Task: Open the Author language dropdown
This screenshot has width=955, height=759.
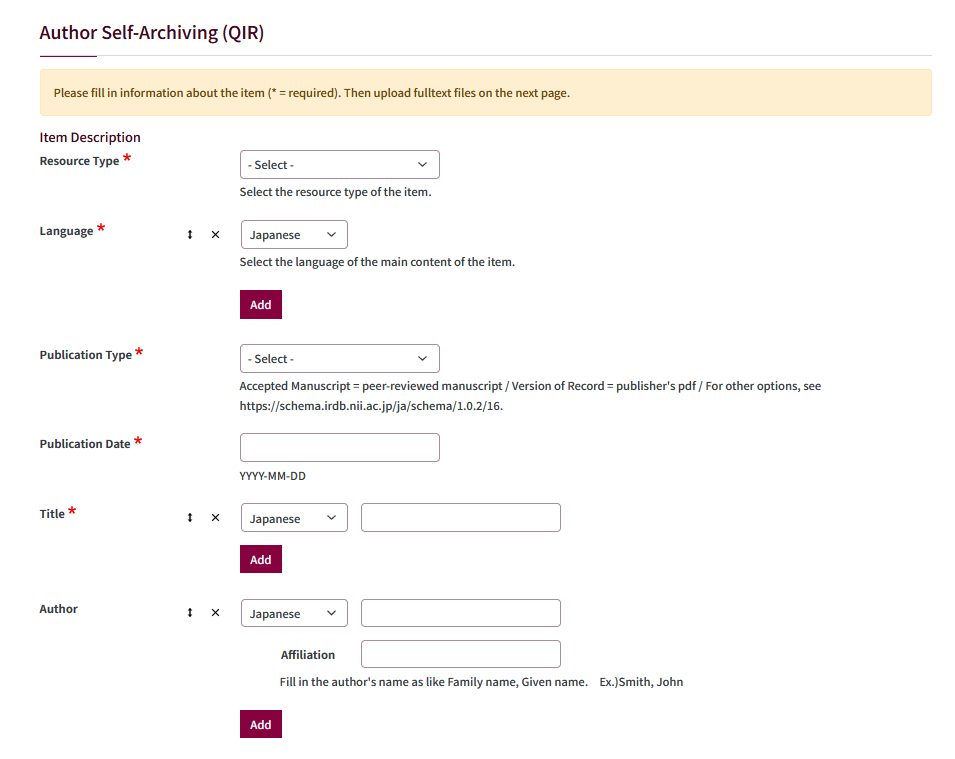Action: tap(294, 613)
